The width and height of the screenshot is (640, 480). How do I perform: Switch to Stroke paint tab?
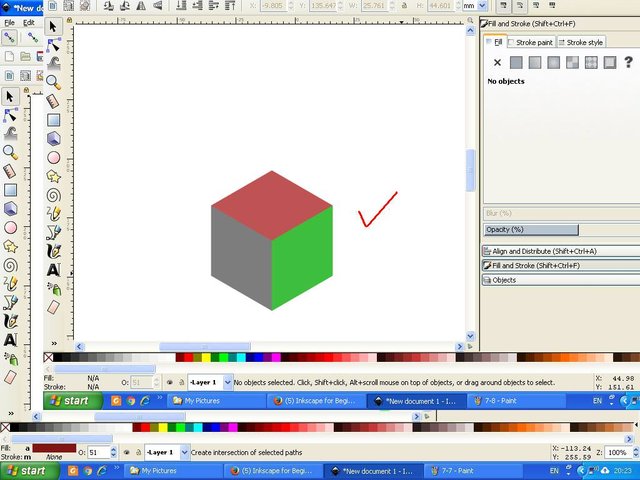[x=531, y=43]
